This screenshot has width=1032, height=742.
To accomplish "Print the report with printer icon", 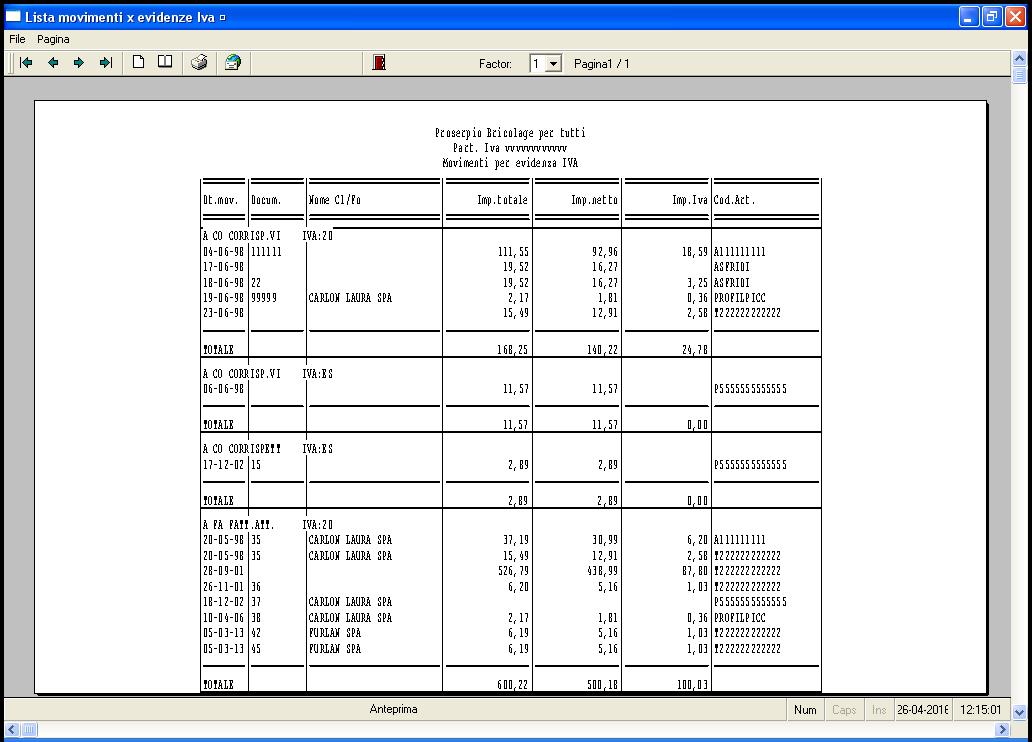I will tap(199, 63).
